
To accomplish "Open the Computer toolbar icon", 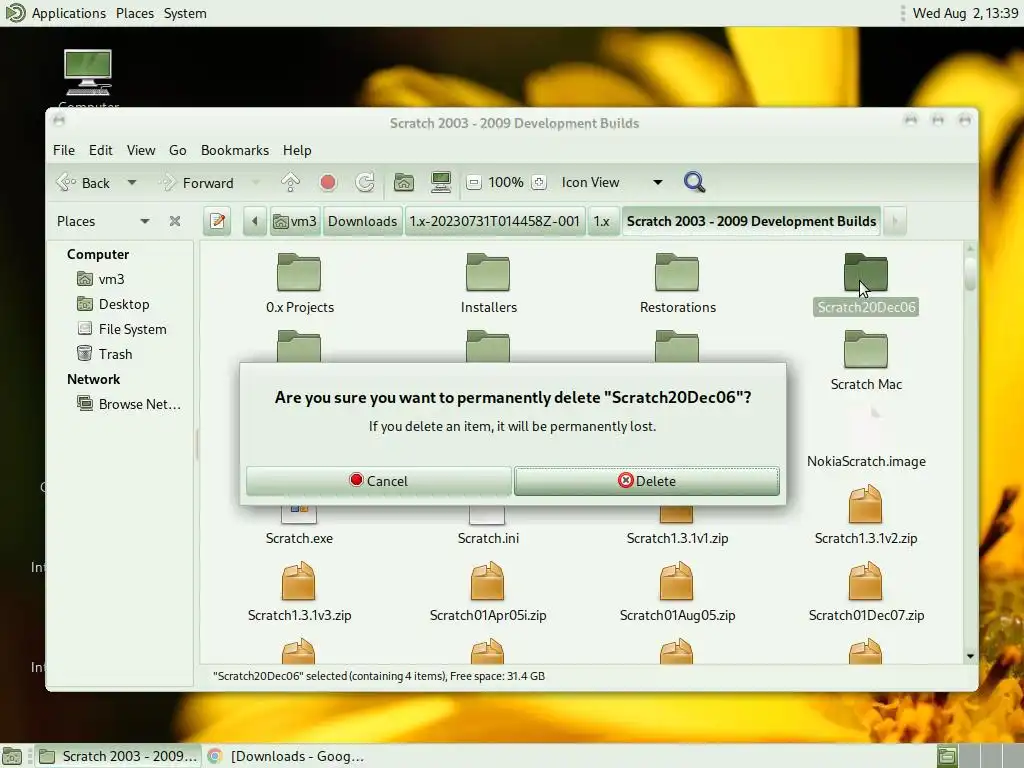I will [441, 182].
